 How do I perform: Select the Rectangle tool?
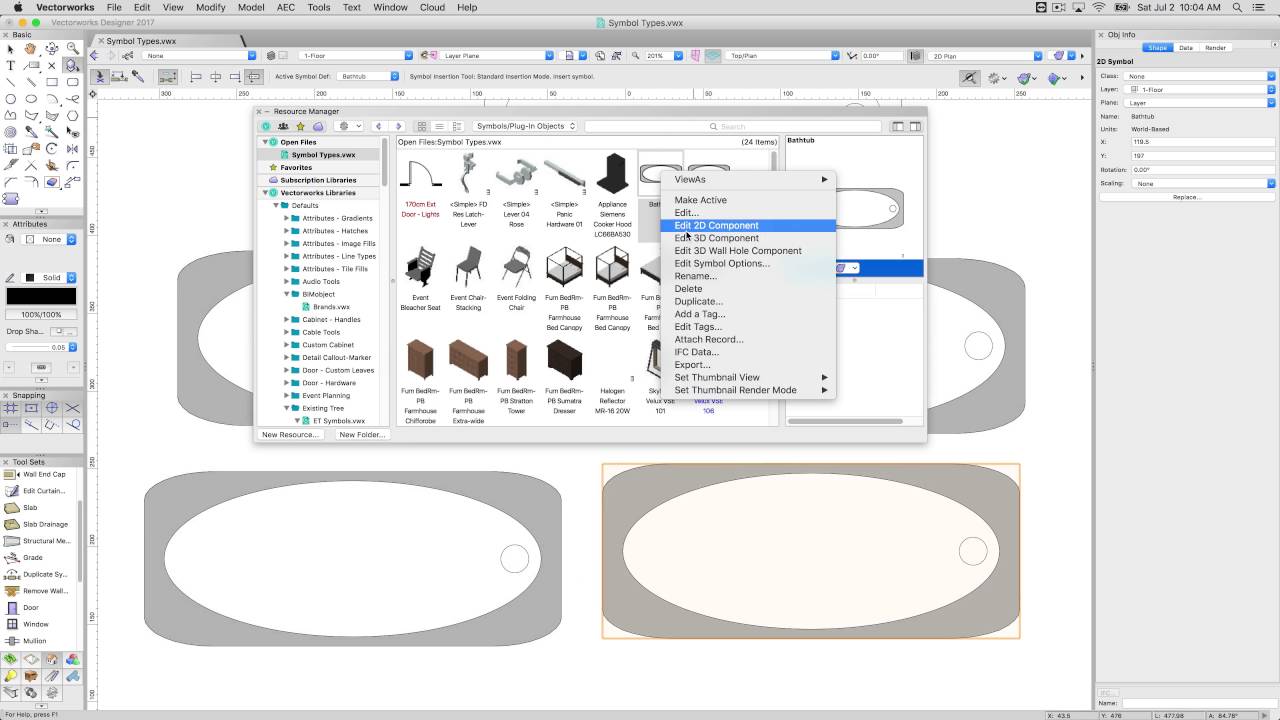click(x=52, y=82)
